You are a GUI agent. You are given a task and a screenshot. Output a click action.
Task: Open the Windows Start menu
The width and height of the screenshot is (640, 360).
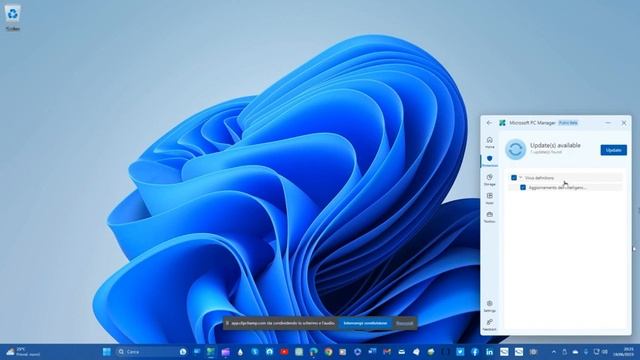pos(107,351)
